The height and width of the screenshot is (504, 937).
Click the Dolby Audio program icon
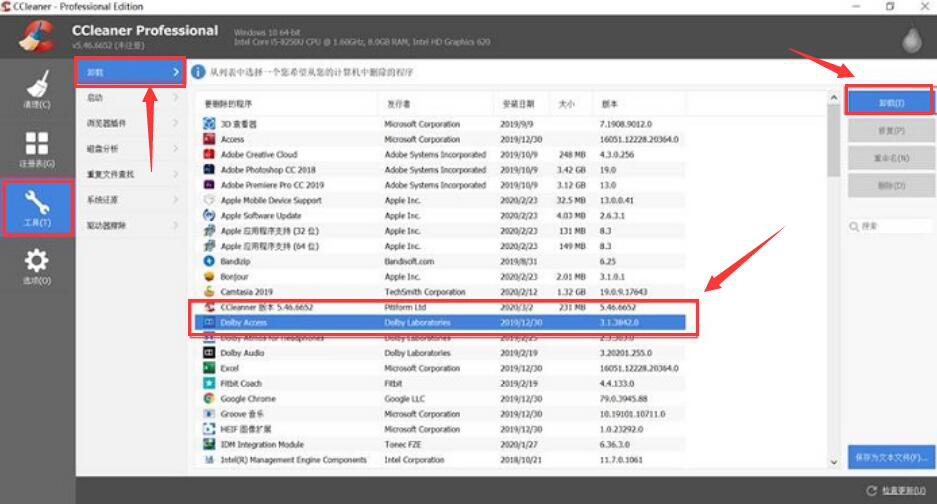coord(209,353)
